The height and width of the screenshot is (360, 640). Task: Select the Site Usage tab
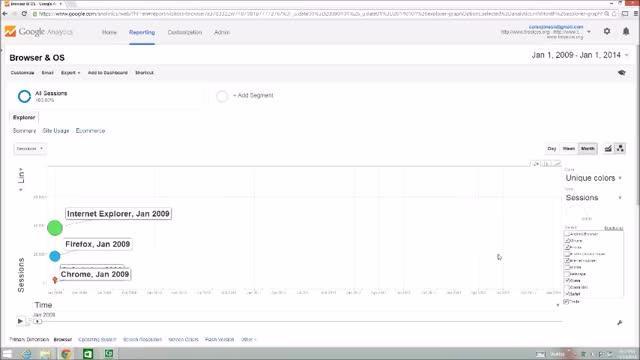(x=56, y=131)
